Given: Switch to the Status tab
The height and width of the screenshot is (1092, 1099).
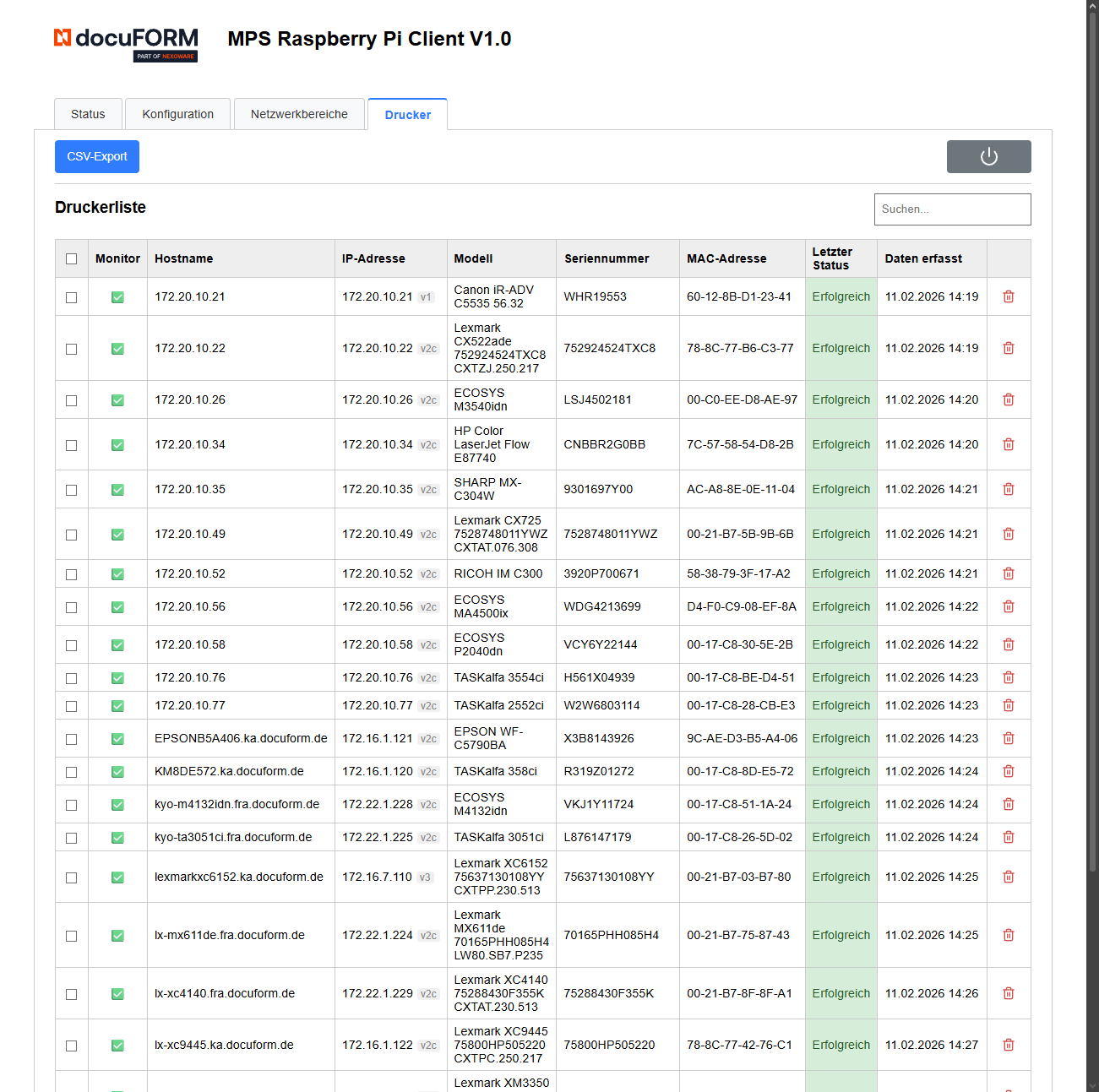Looking at the screenshot, I should coord(88,114).
